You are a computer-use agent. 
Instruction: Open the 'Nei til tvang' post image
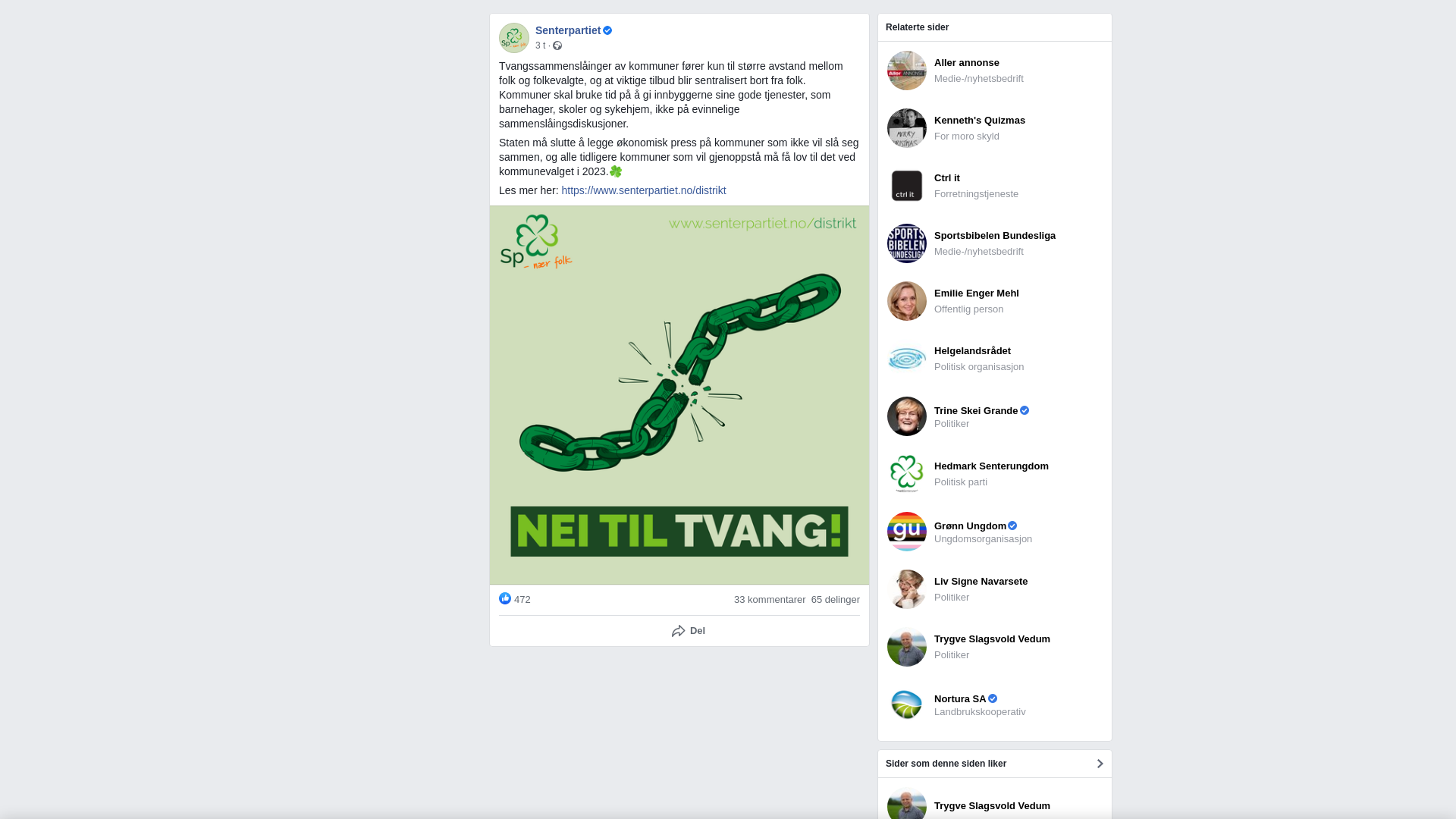click(x=679, y=394)
